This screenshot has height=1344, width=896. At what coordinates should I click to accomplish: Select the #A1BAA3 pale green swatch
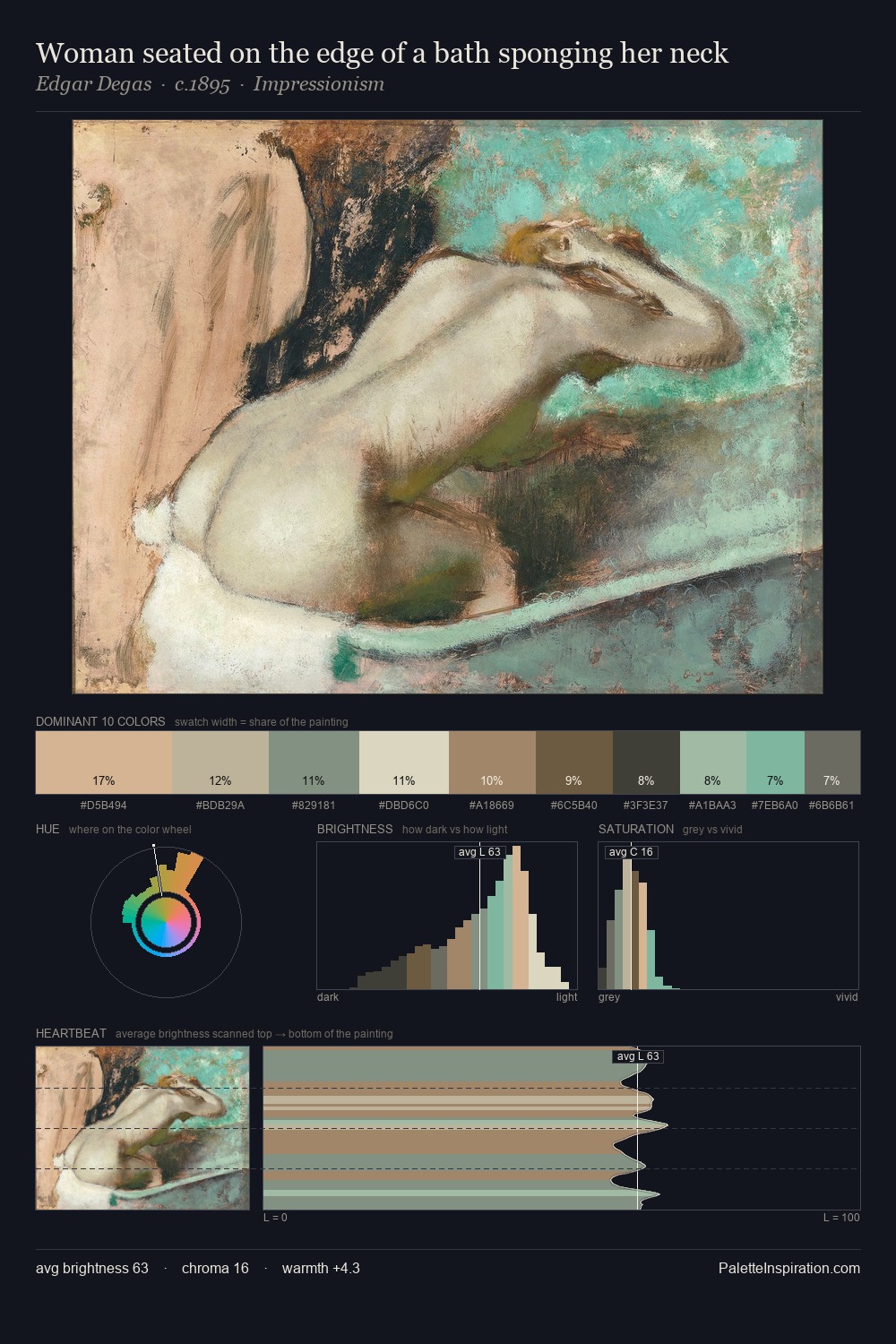click(713, 762)
